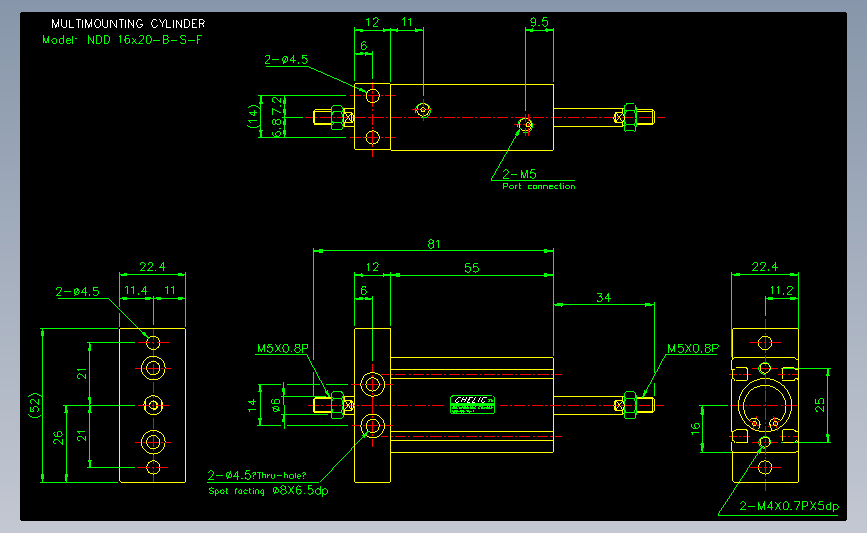
Task: Select the 26 dimension in left view
Action: [x=58, y=438]
